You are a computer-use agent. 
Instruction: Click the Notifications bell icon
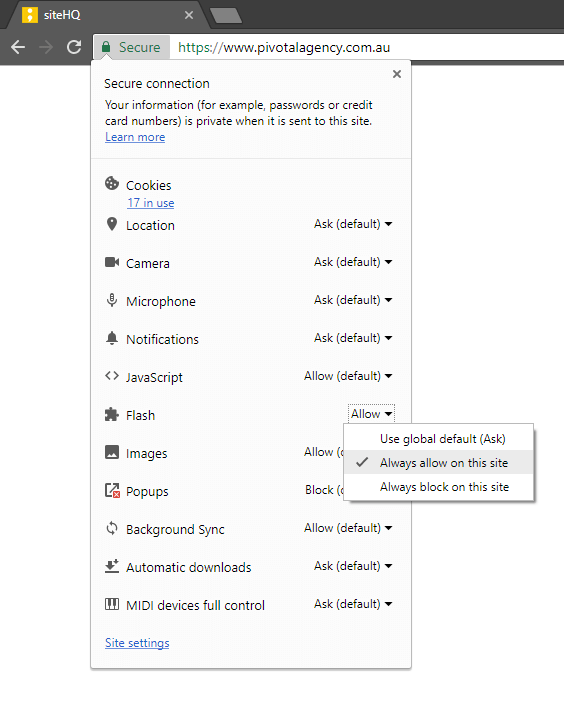112,338
